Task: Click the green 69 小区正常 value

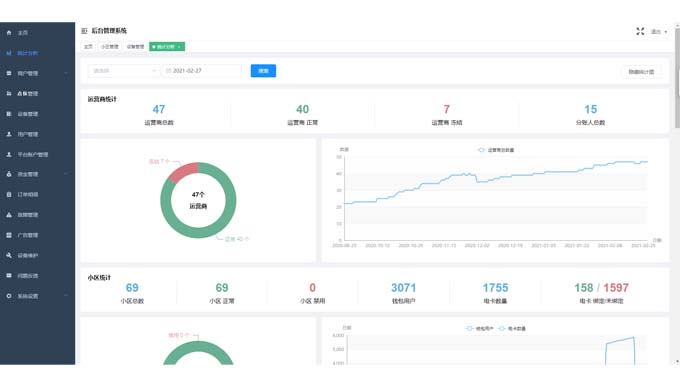Action: click(x=222, y=288)
